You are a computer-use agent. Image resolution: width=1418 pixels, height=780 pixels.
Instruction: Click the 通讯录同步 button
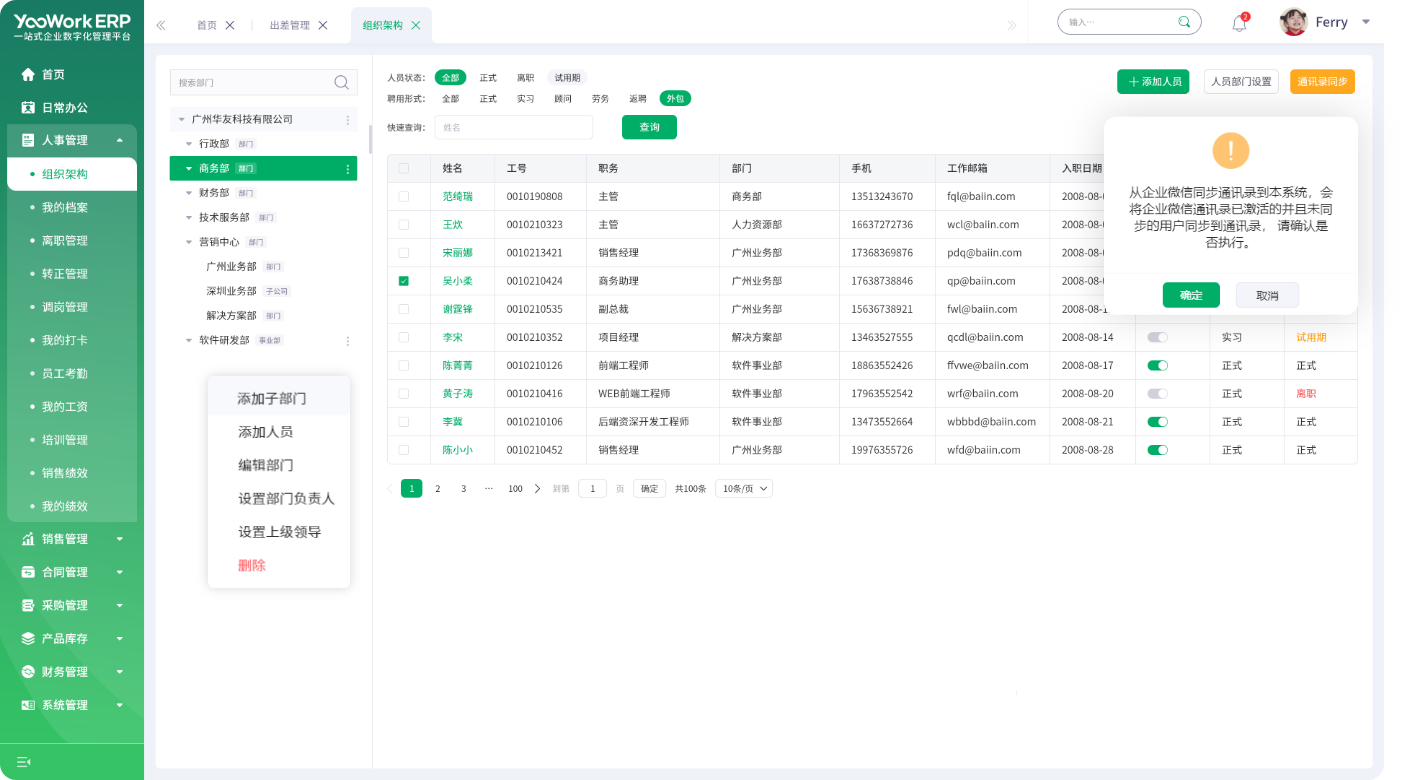click(x=1322, y=82)
